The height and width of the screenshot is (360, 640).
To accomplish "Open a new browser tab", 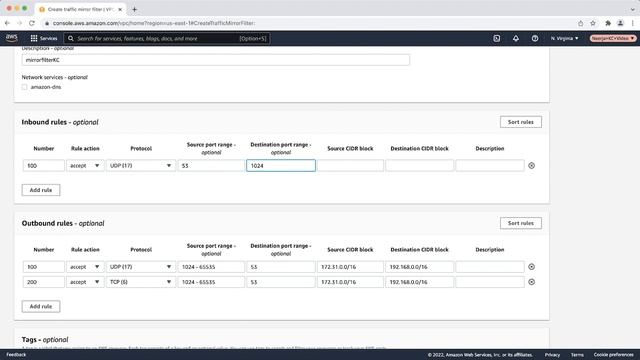I will click(134, 9).
